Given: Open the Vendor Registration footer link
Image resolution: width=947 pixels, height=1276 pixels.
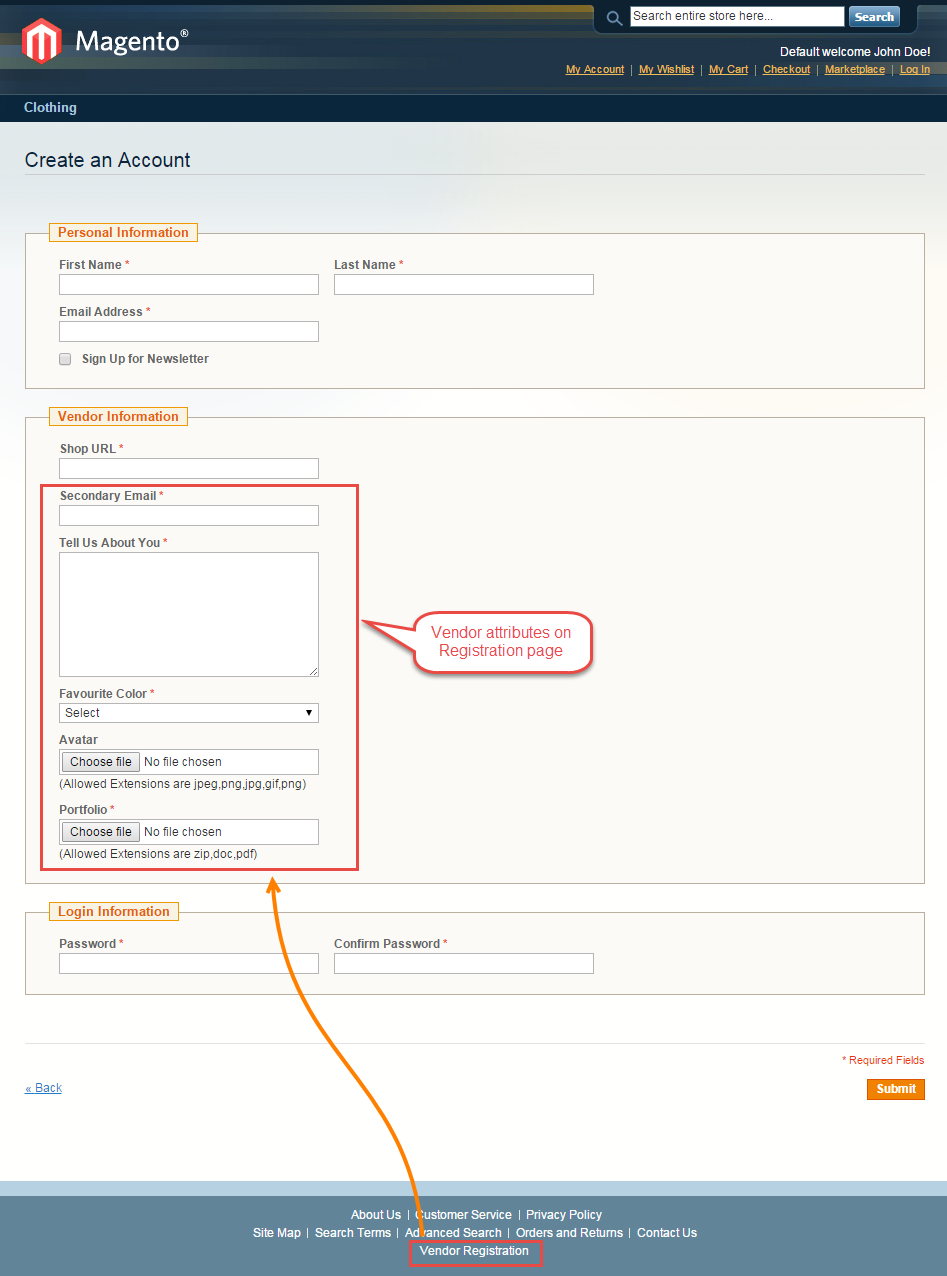Looking at the screenshot, I should tap(474, 1250).
